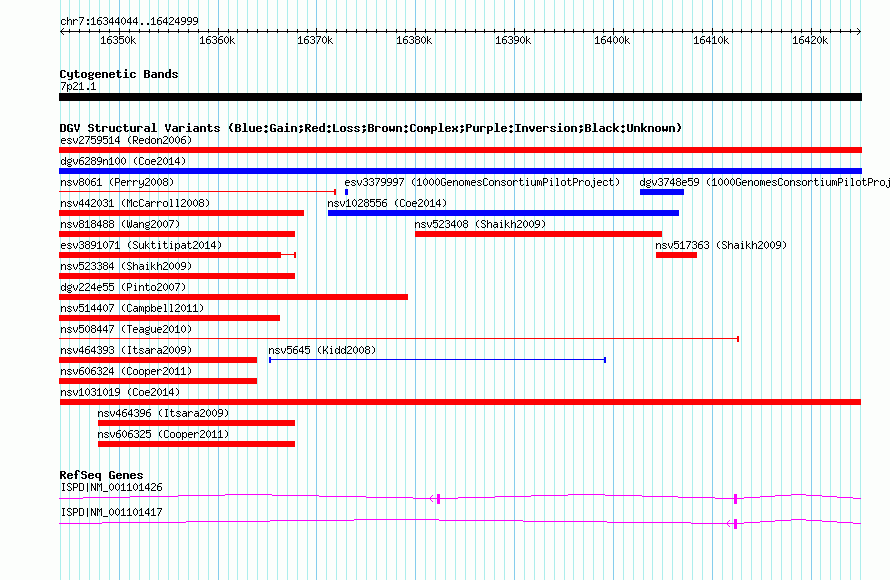Click nsv1031019 (Coe2014) label
The image size is (890, 580).
coord(120,392)
